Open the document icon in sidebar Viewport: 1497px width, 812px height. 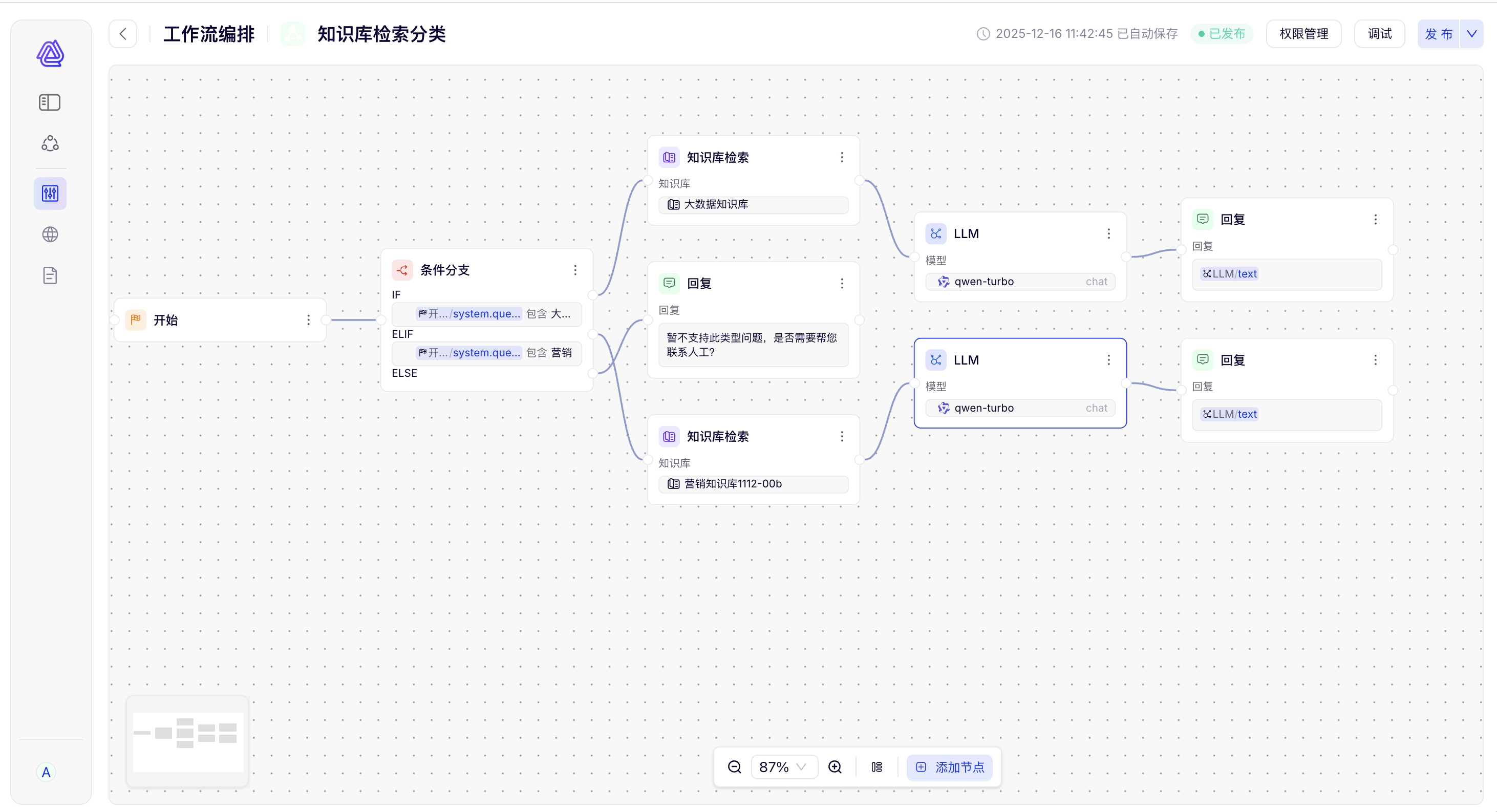tap(50, 275)
